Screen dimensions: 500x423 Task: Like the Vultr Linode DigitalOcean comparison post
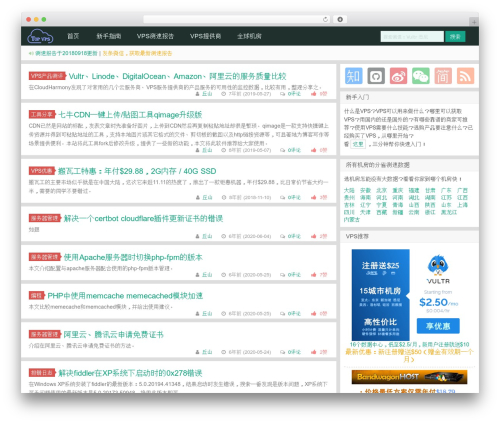[x=314, y=94]
